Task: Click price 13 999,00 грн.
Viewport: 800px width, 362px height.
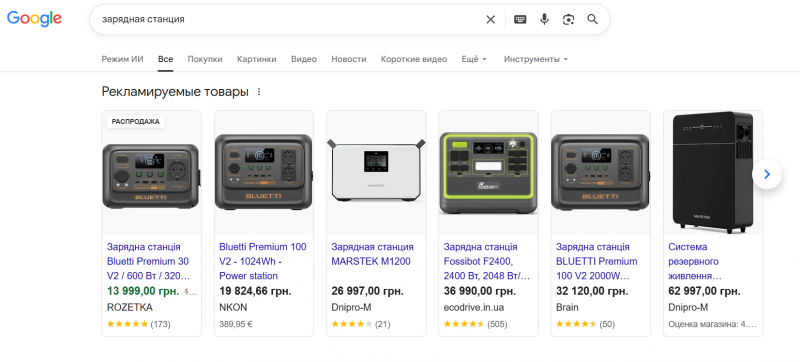Action: point(143,291)
